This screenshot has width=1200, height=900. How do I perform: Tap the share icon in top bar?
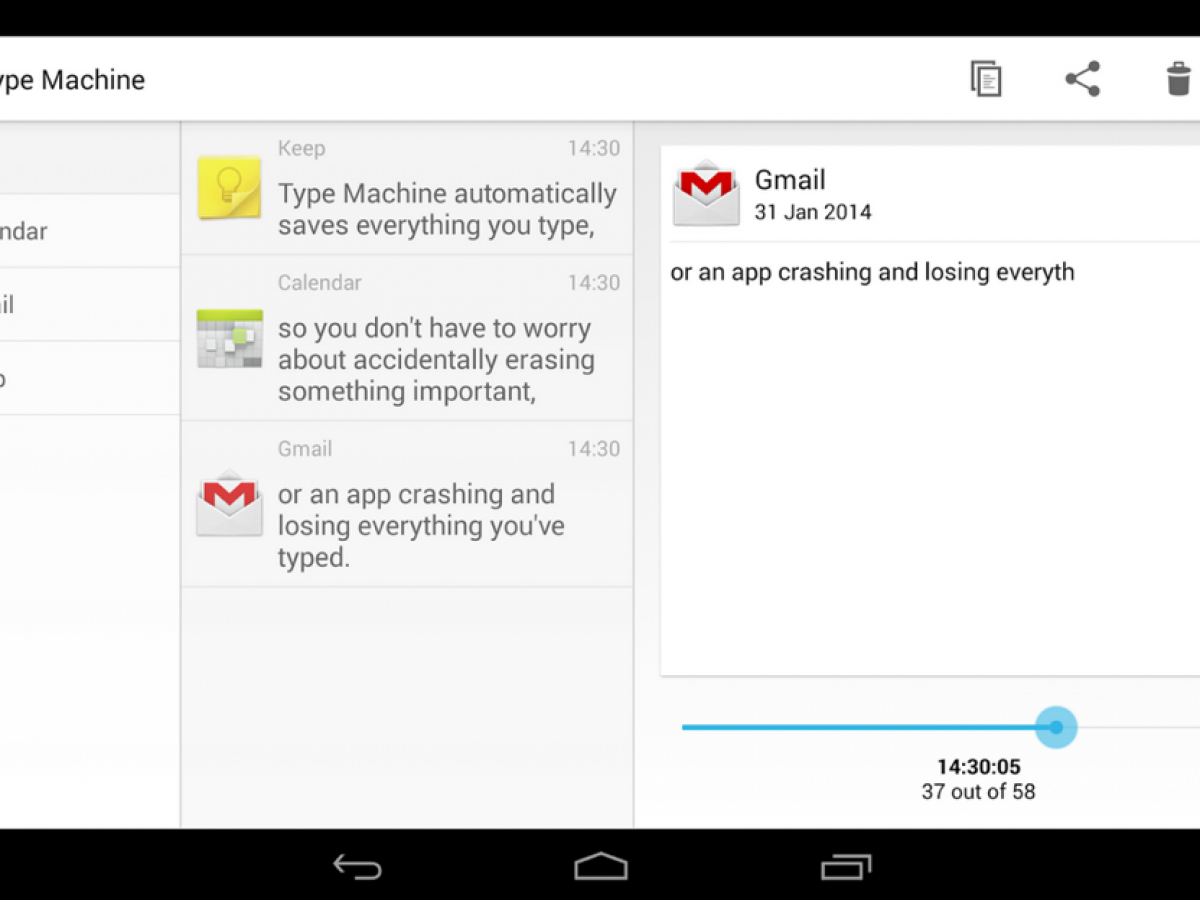(1082, 79)
